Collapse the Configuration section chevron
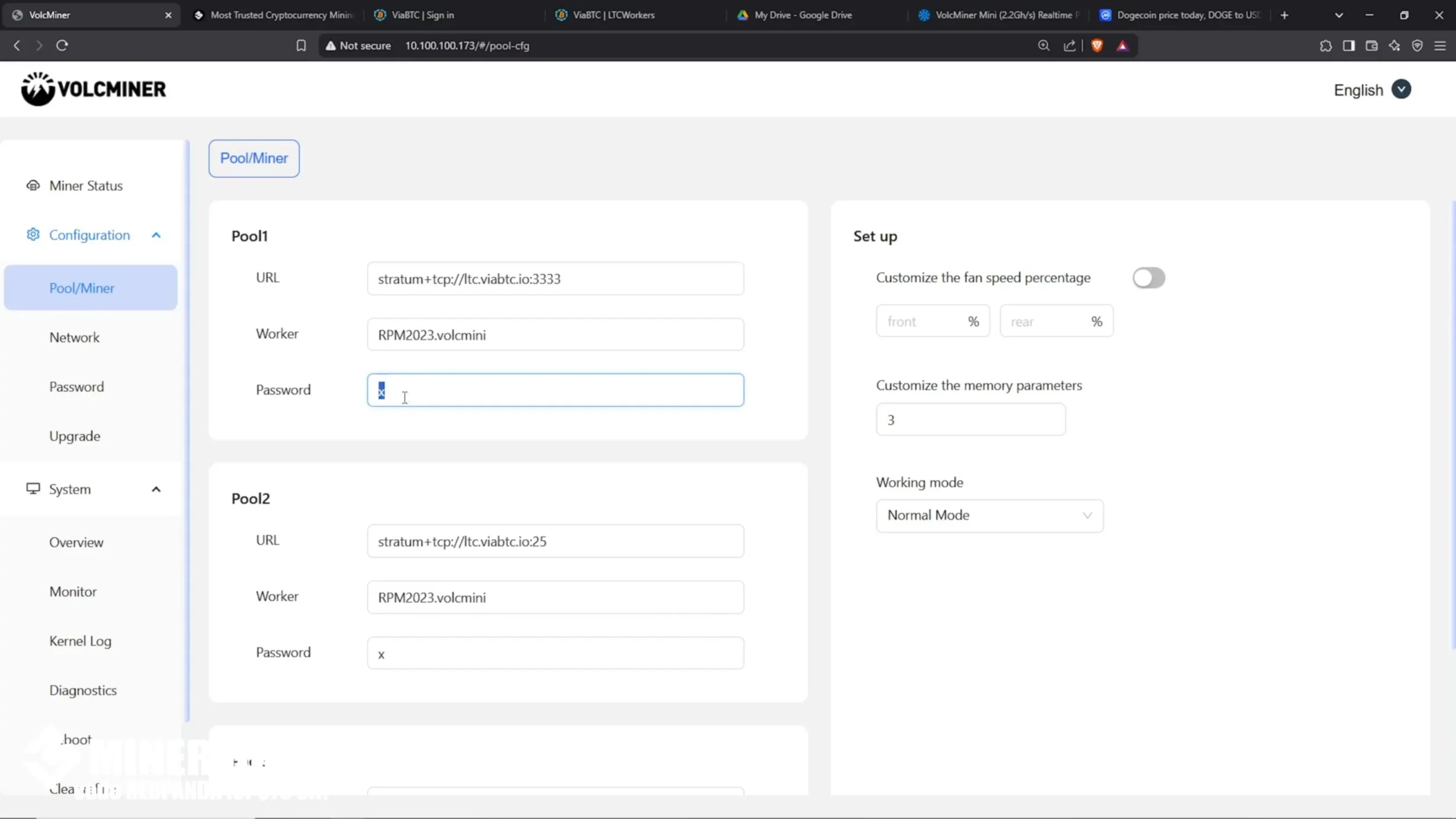Viewport: 1456px width, 819px height. (156, 235)
